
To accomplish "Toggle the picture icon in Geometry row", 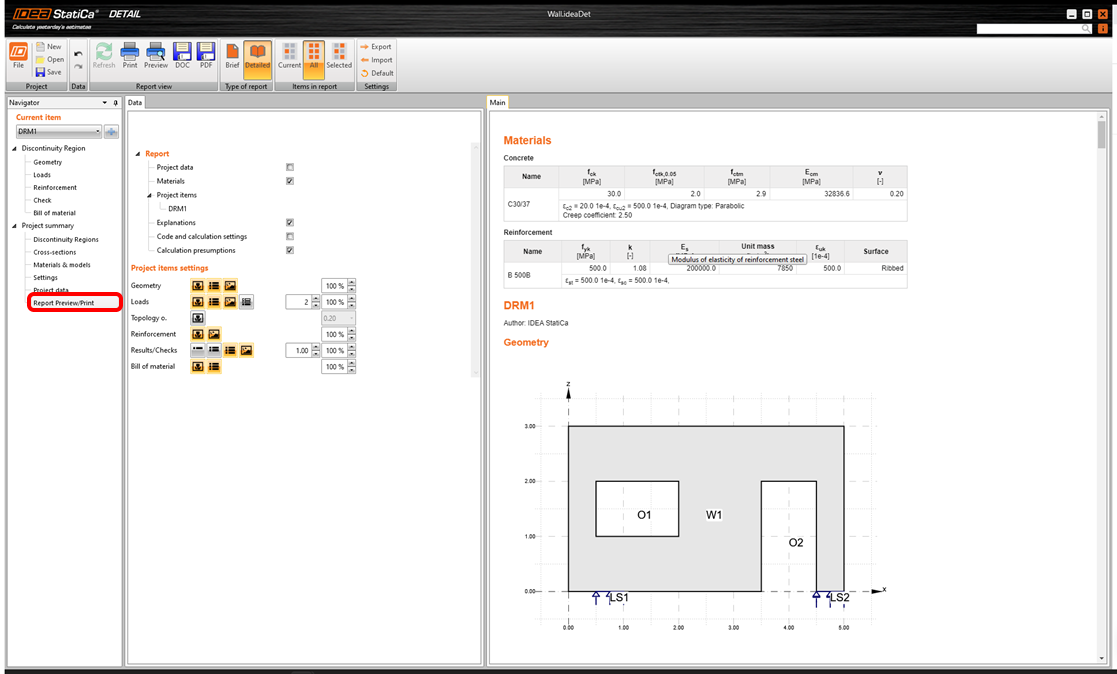I will click(230, 286).
